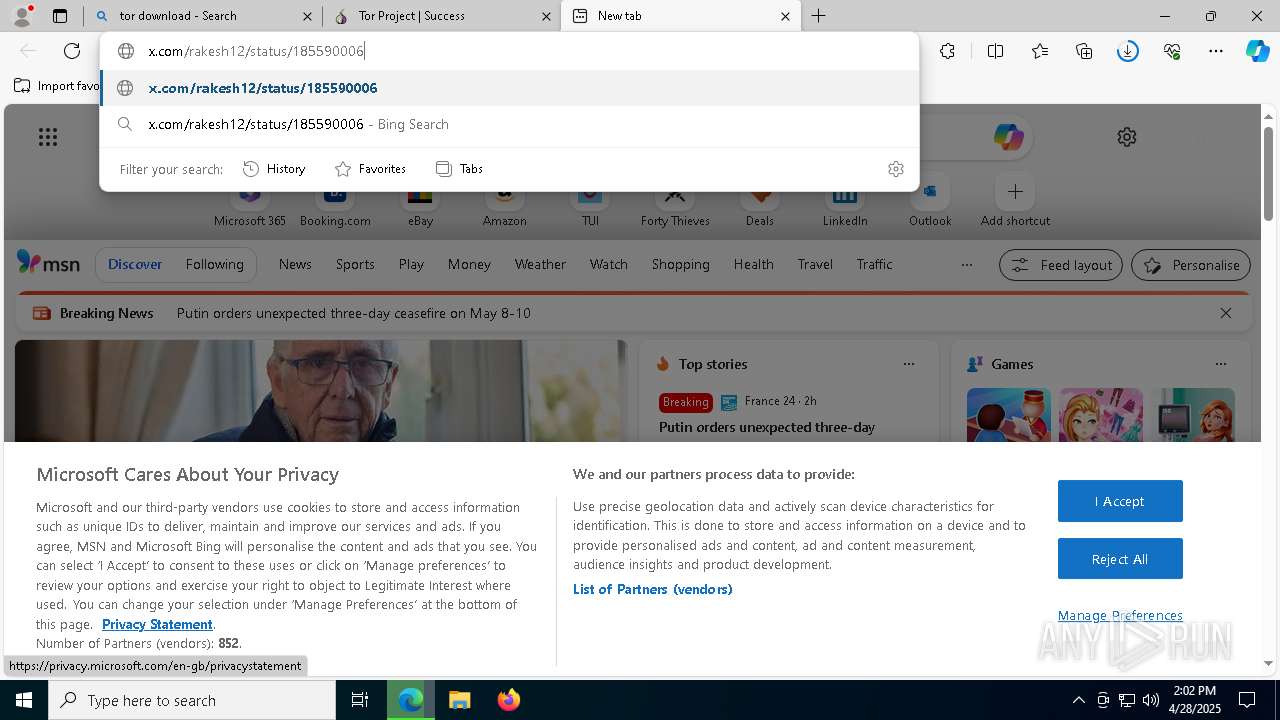Filter search by History
This screenshot has height=720, width=1280.
[x=274, y=169]
